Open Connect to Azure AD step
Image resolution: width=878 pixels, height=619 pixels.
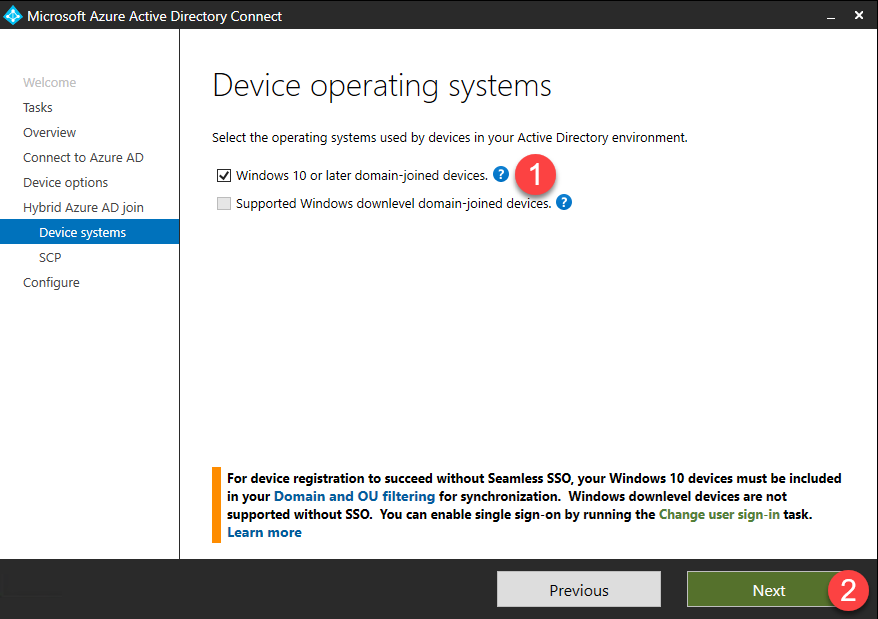point(83,158)
